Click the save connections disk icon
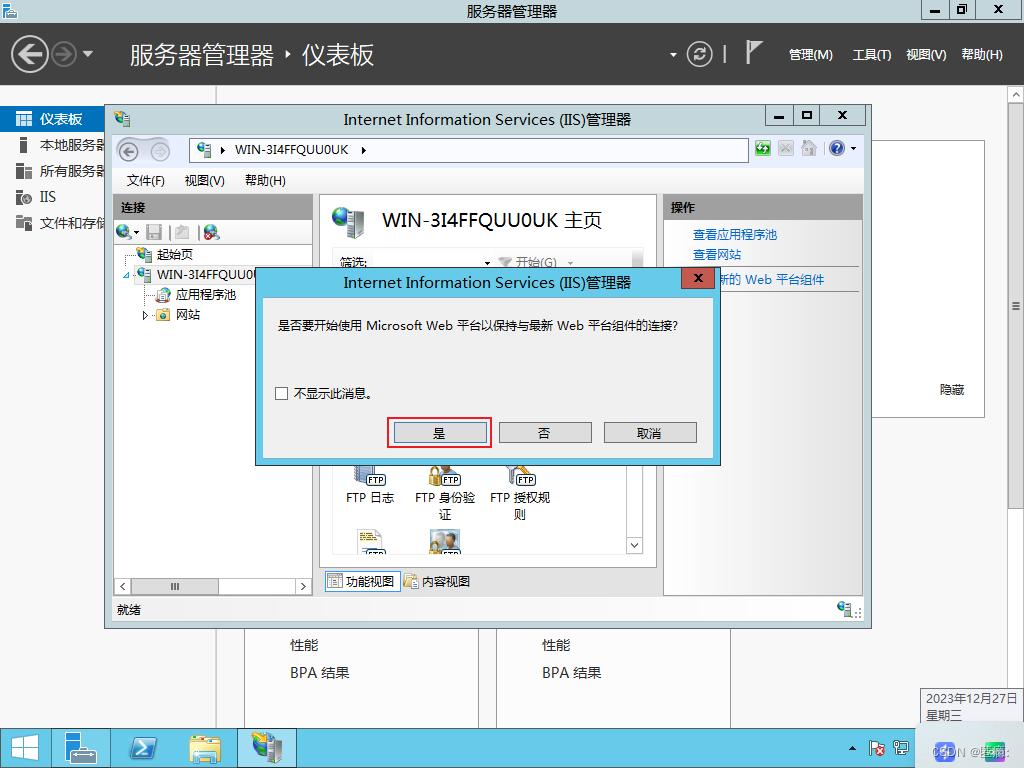 [x=154, y=232]
